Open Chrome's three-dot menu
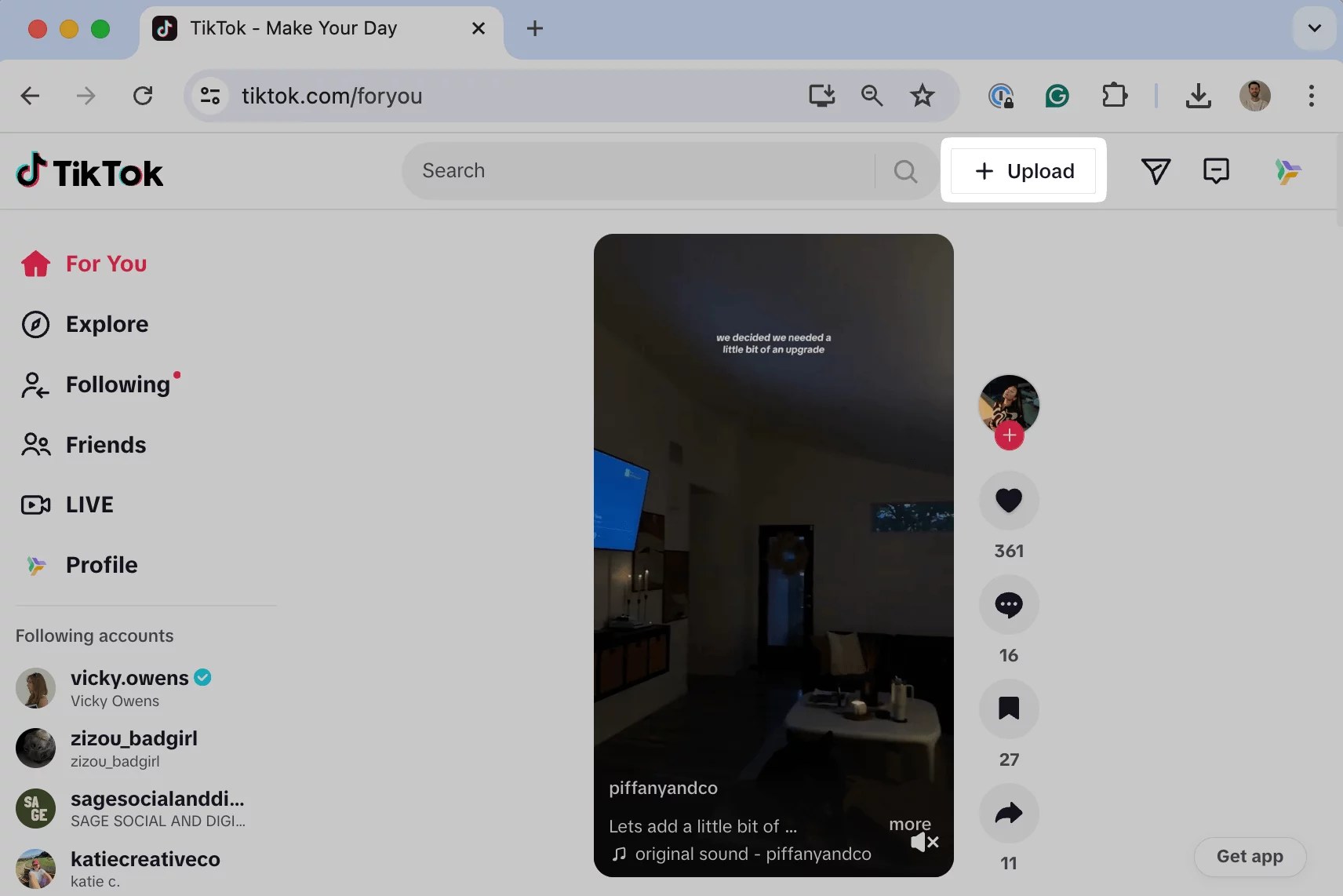Image resolution: width=1343 pixels, height=896 pixels. pos(1310,96)
